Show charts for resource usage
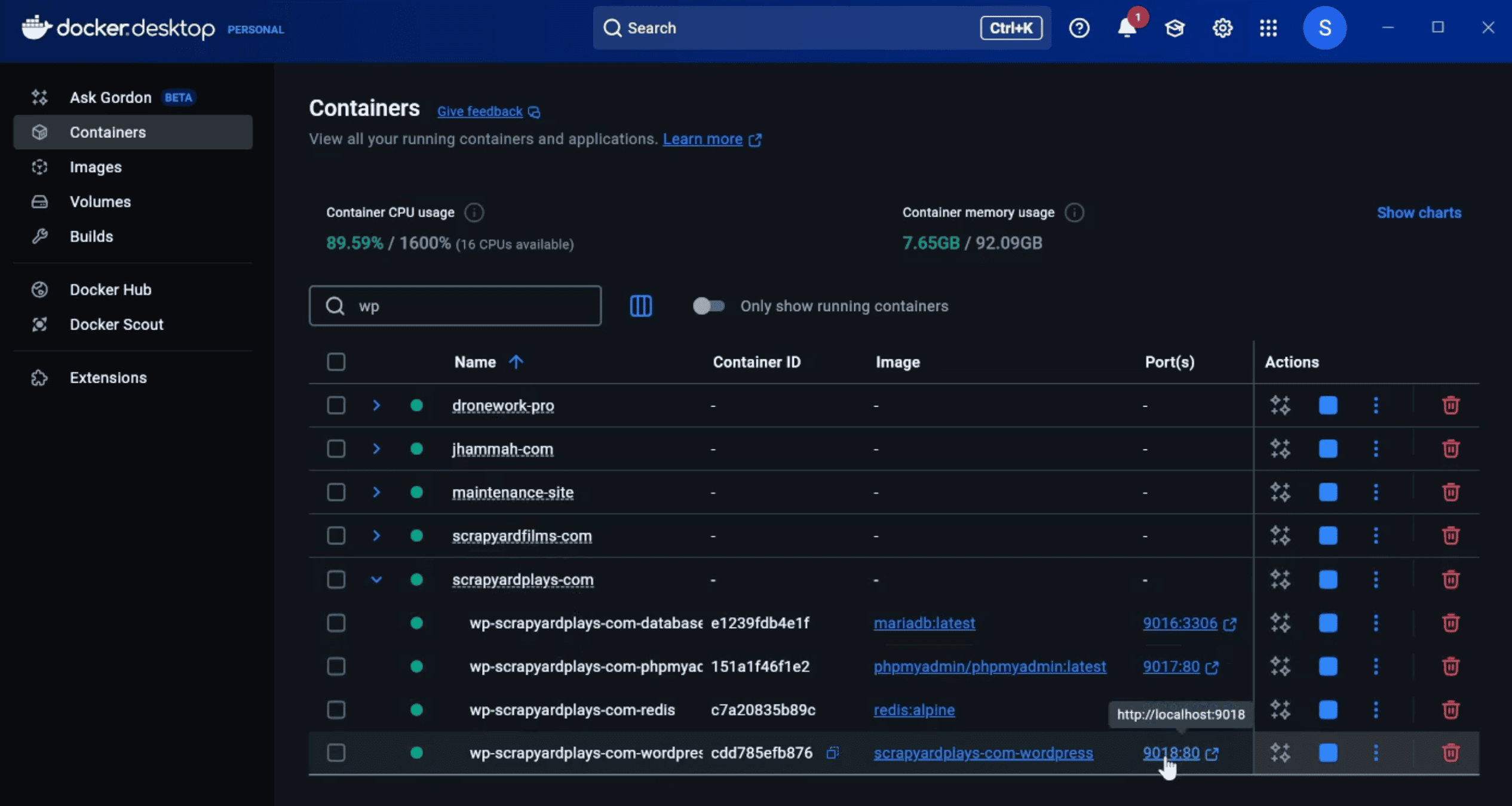 click(1419, 212)
